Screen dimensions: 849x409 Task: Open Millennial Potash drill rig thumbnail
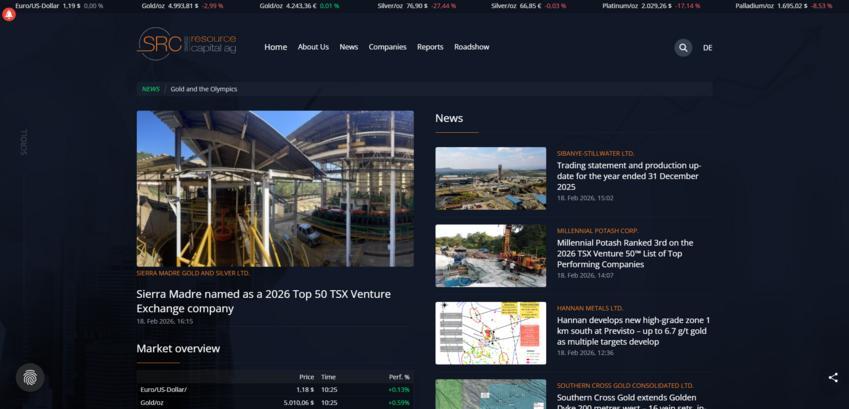(491, 256)
